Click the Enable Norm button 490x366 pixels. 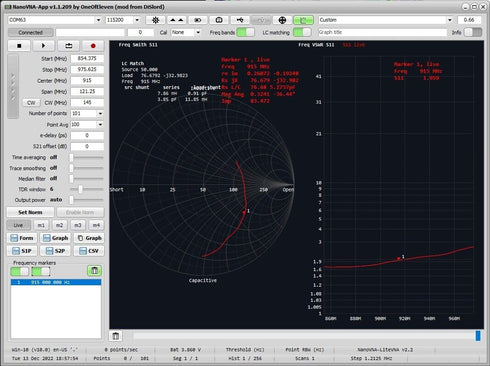pos(80,212)
